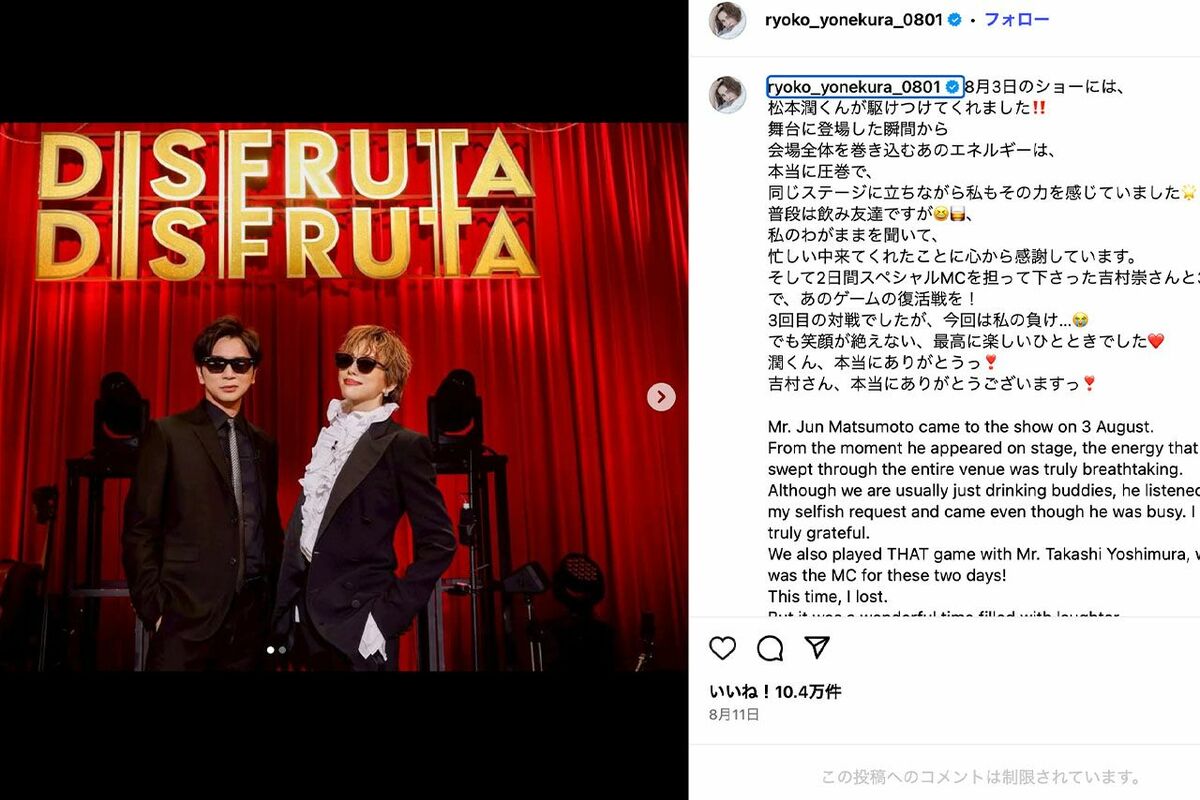Click verified badge next to header username
The height and width of the screenshot is (800, 1200).
pos(954,19)
